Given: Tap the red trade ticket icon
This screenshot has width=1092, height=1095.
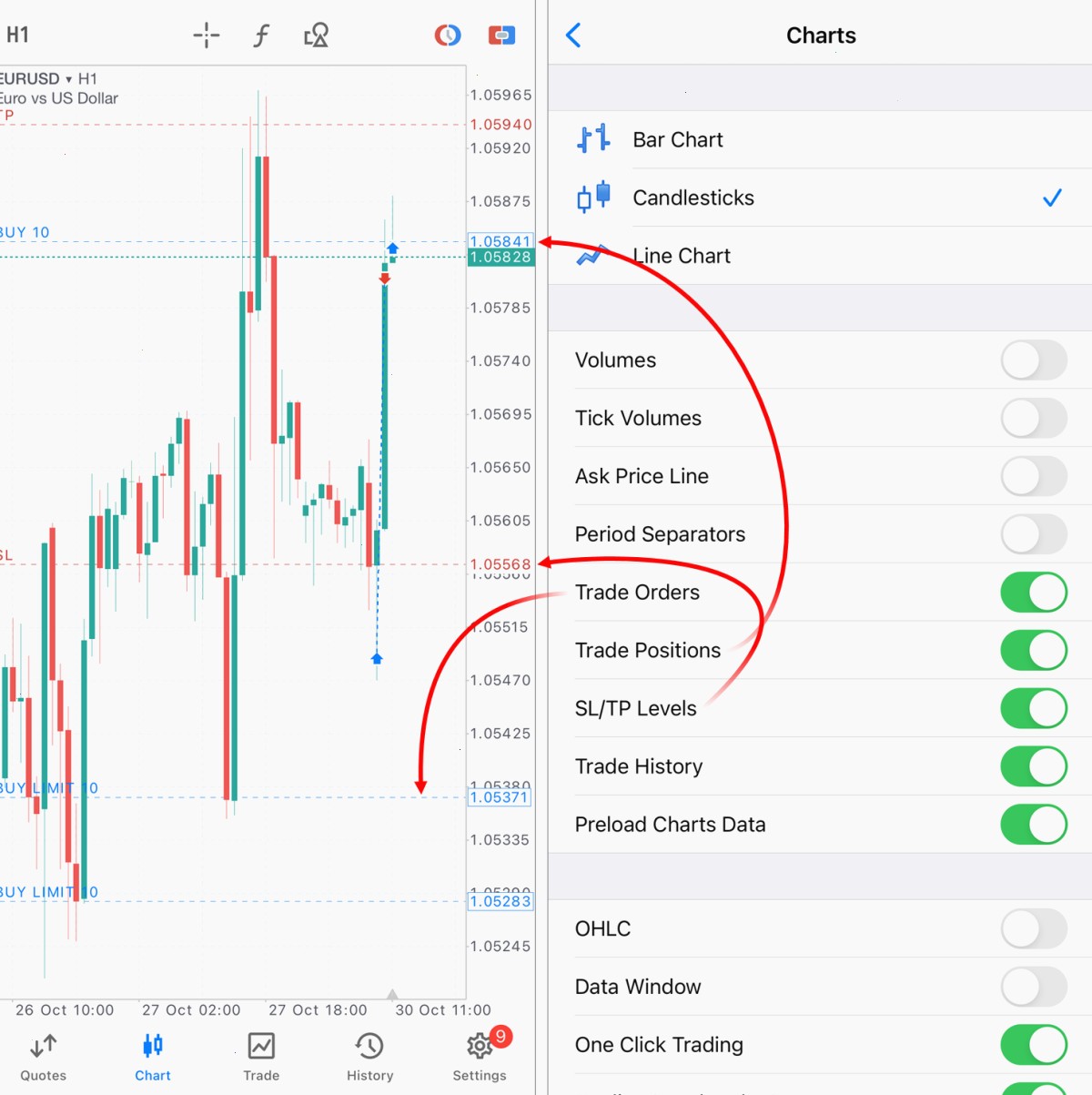Looking at the screenshot, I should click(x=501, y=35).
